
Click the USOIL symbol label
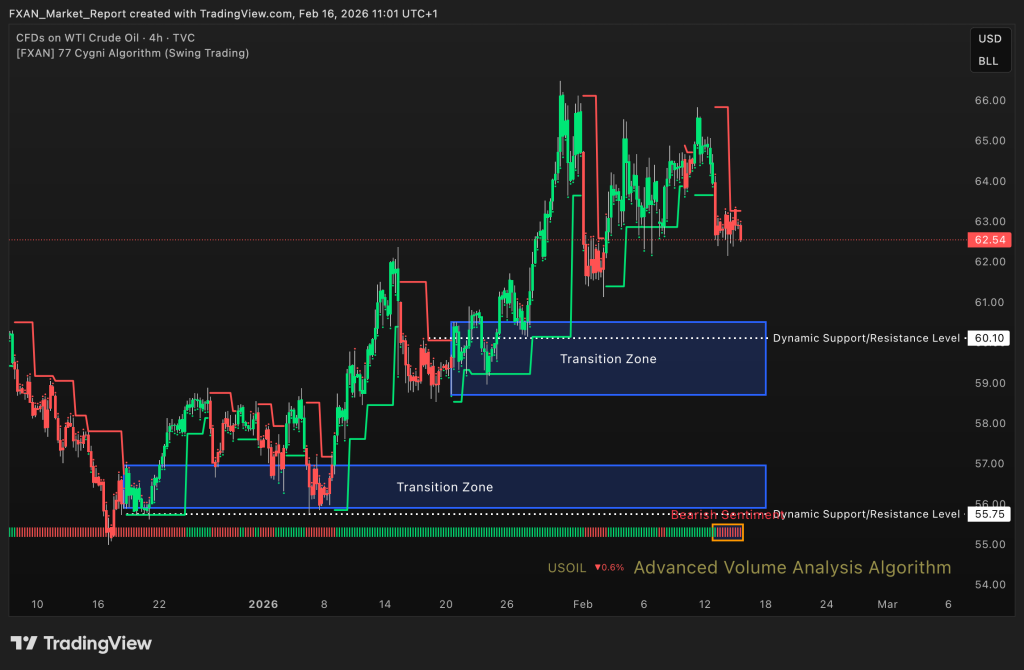click(567, 568)
